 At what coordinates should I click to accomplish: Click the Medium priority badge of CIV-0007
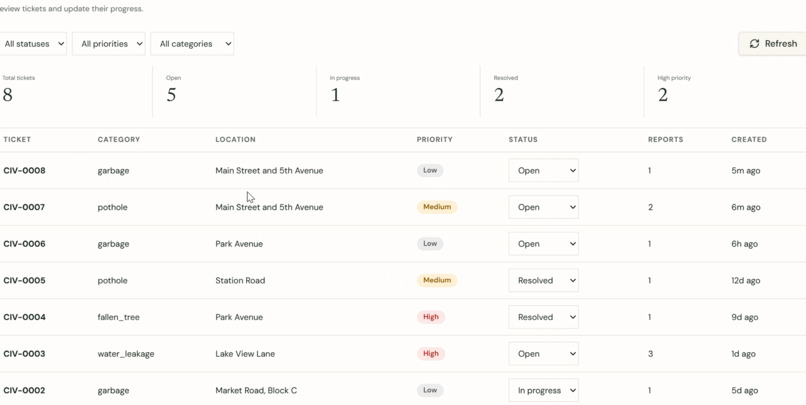(437, 207)
